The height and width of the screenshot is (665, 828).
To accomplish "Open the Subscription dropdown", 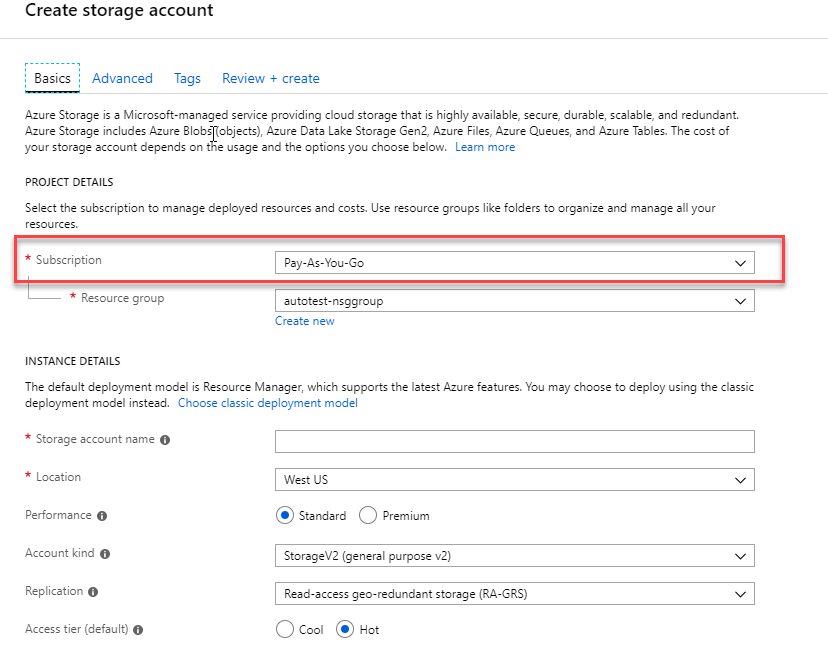I will pos(514,263).
